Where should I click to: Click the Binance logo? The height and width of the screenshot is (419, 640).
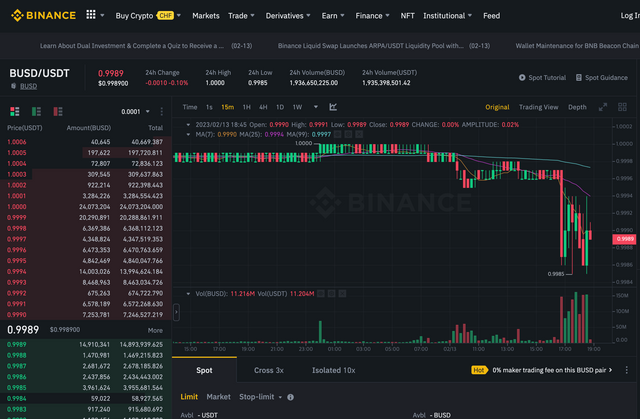click(x=43, y=16)
